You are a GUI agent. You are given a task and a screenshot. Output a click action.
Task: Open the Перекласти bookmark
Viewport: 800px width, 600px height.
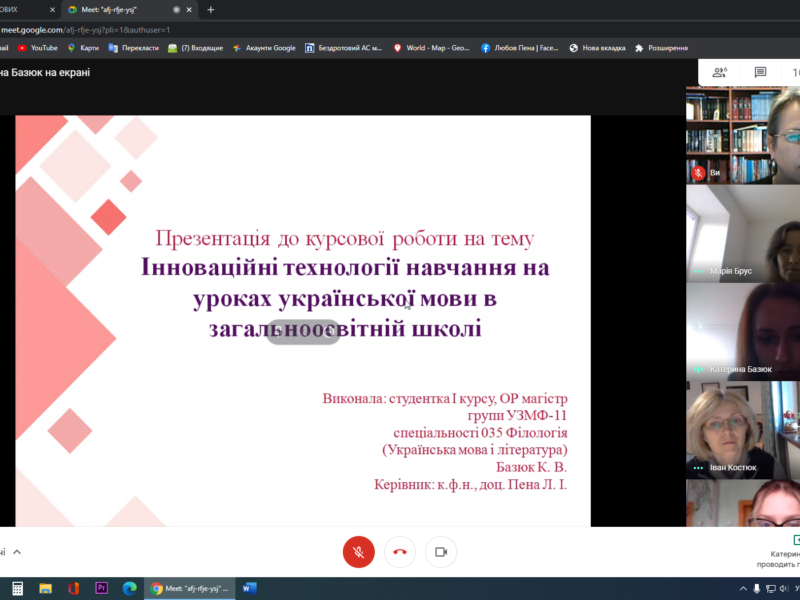[133, 47]
